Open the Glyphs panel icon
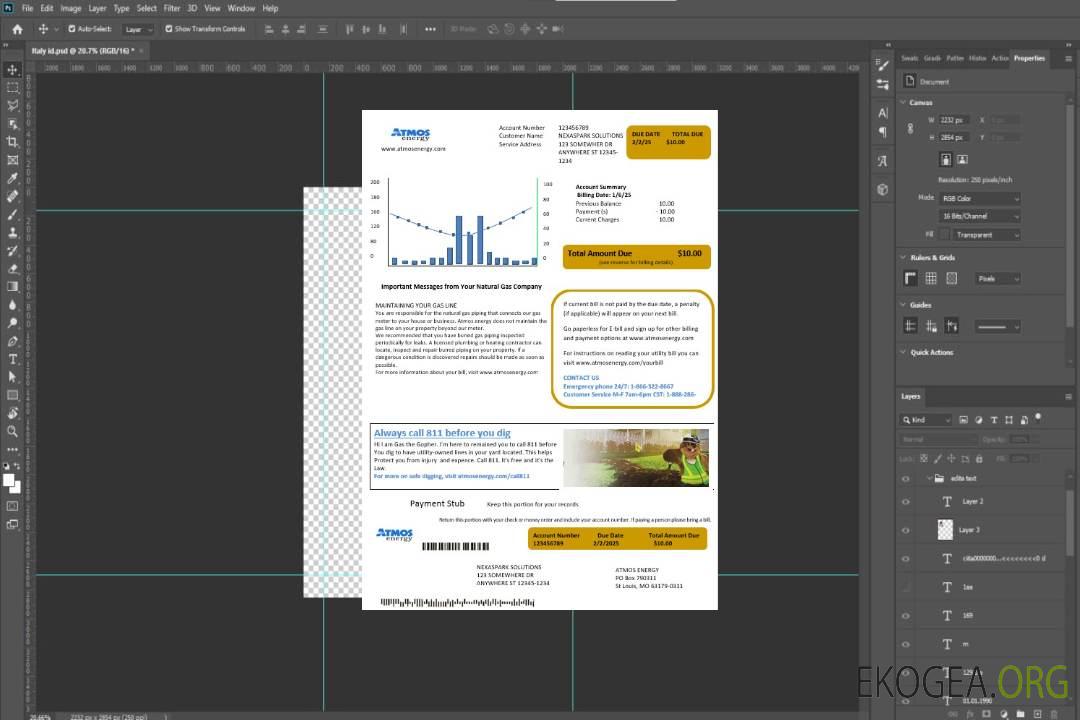The width and height of the screenshot is (1080, 720). pos(883,161)
